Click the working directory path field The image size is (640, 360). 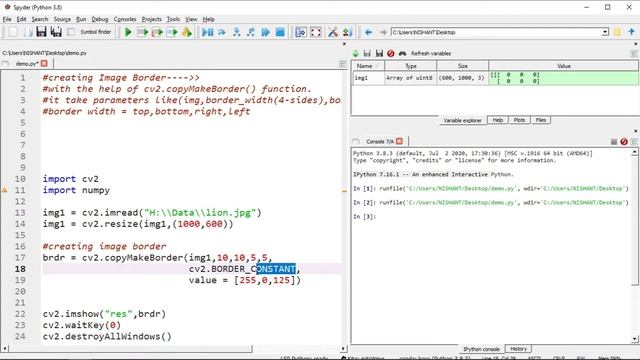tap(496, 32)
